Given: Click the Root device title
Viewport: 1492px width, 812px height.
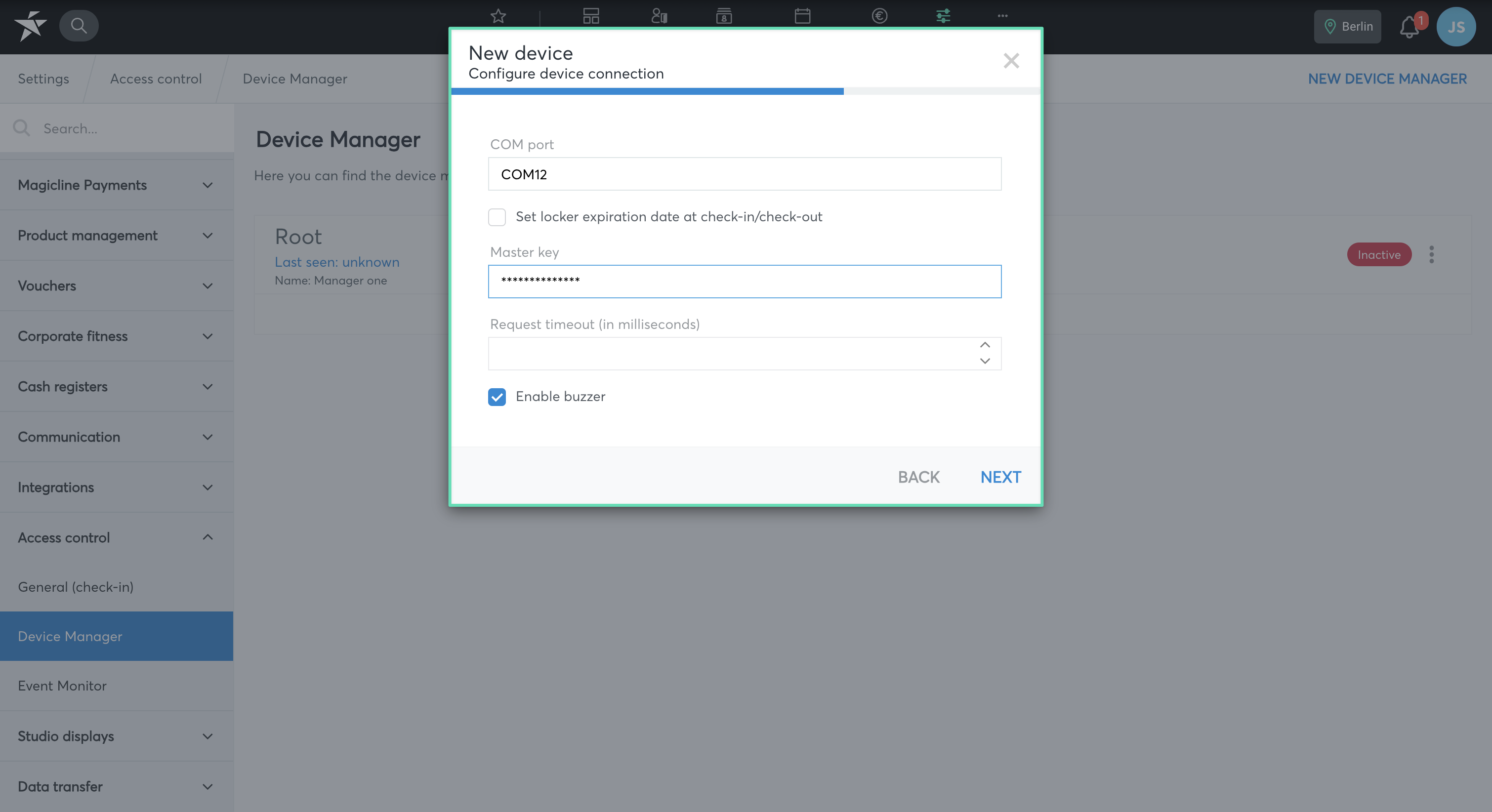Looking at the screenshot, I should (298, 237).
